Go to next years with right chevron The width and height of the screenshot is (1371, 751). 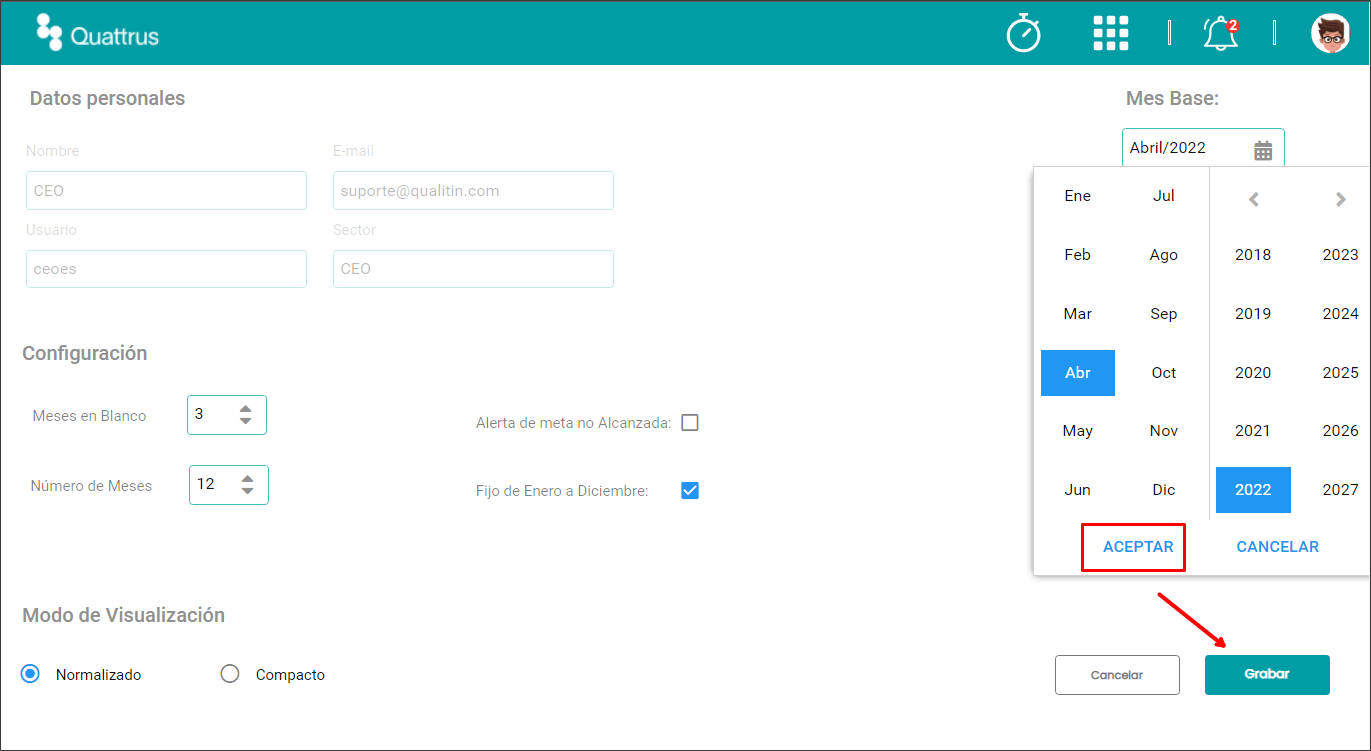1341,199
